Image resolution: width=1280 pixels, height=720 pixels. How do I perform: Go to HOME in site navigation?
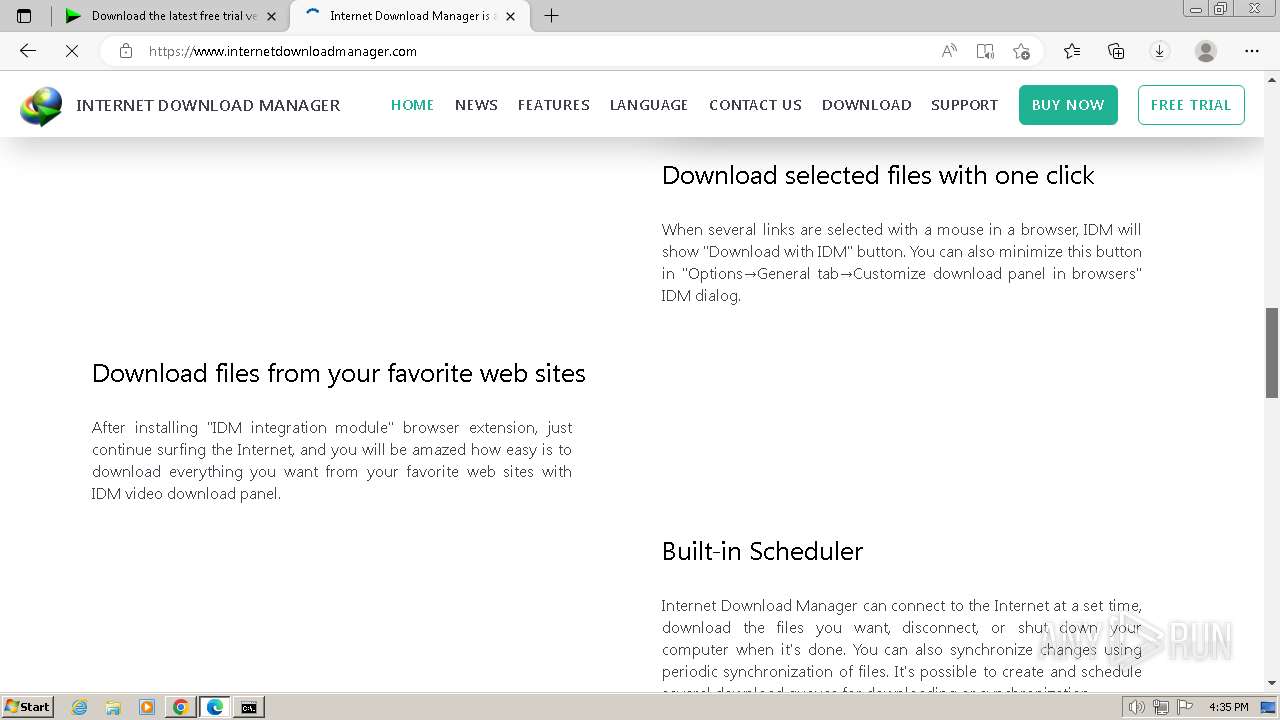(412, 105)
